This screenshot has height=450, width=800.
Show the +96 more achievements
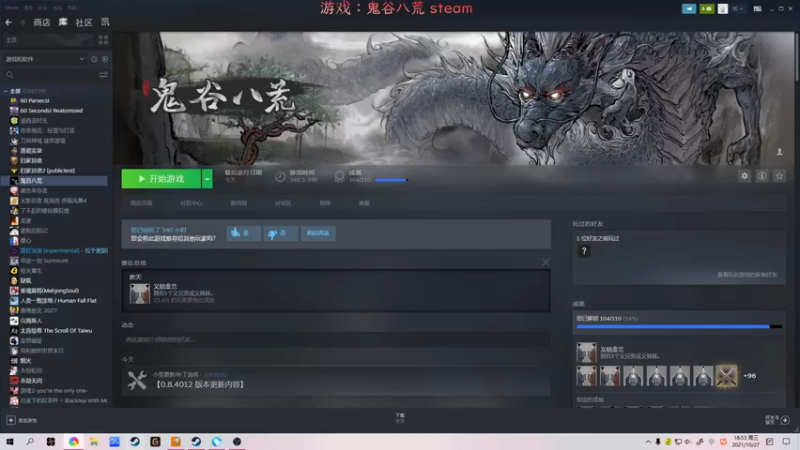click(x=749, y=376)
